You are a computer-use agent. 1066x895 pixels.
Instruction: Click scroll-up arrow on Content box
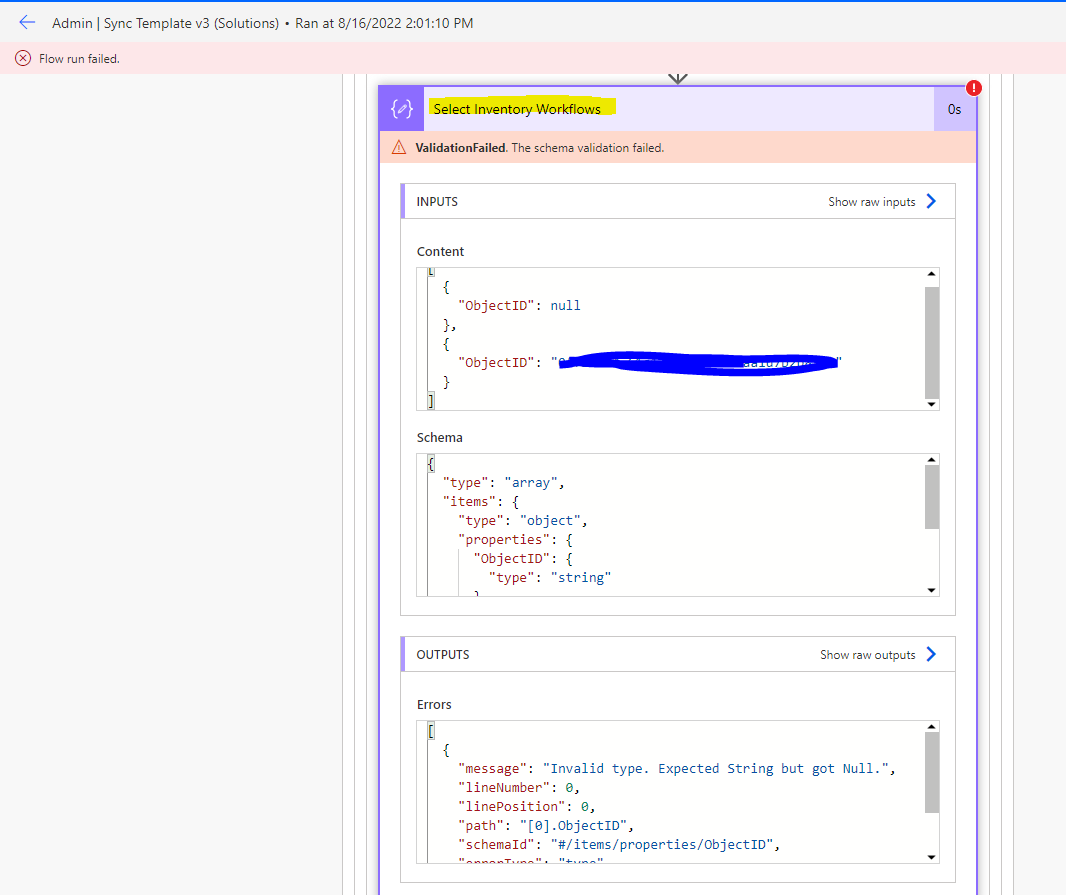coord(931,273)
